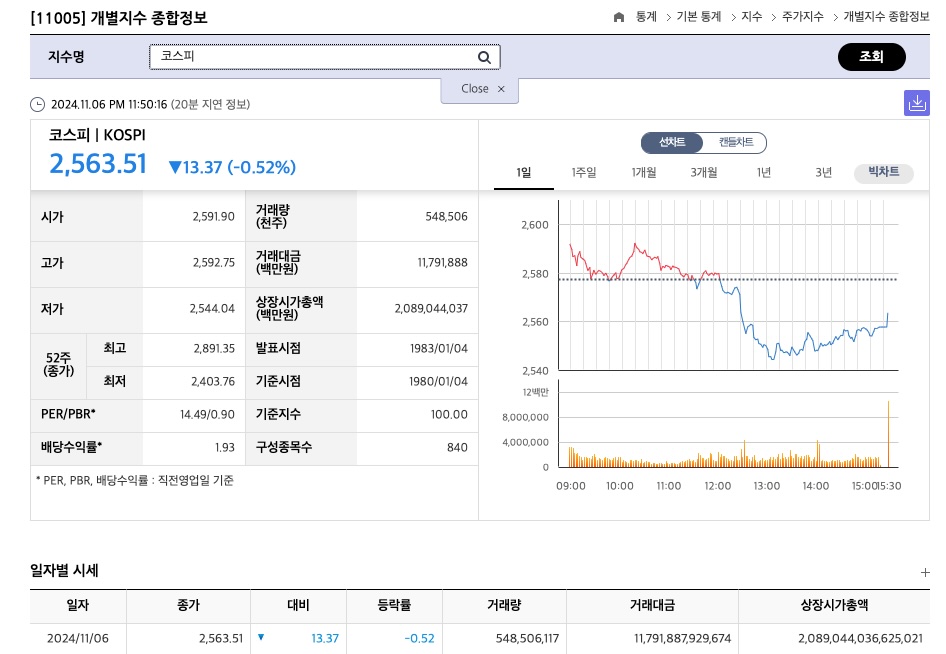Click the 발표시점 date 1983/01/04
This screenshot has height=654, width=946.
pos(439,349)
